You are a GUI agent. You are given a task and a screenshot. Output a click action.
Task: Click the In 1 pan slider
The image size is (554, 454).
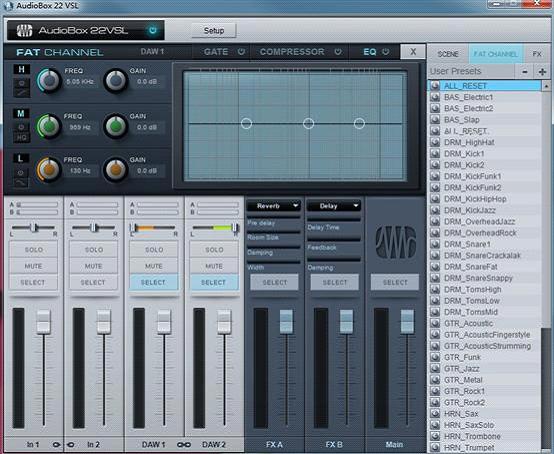34,228
